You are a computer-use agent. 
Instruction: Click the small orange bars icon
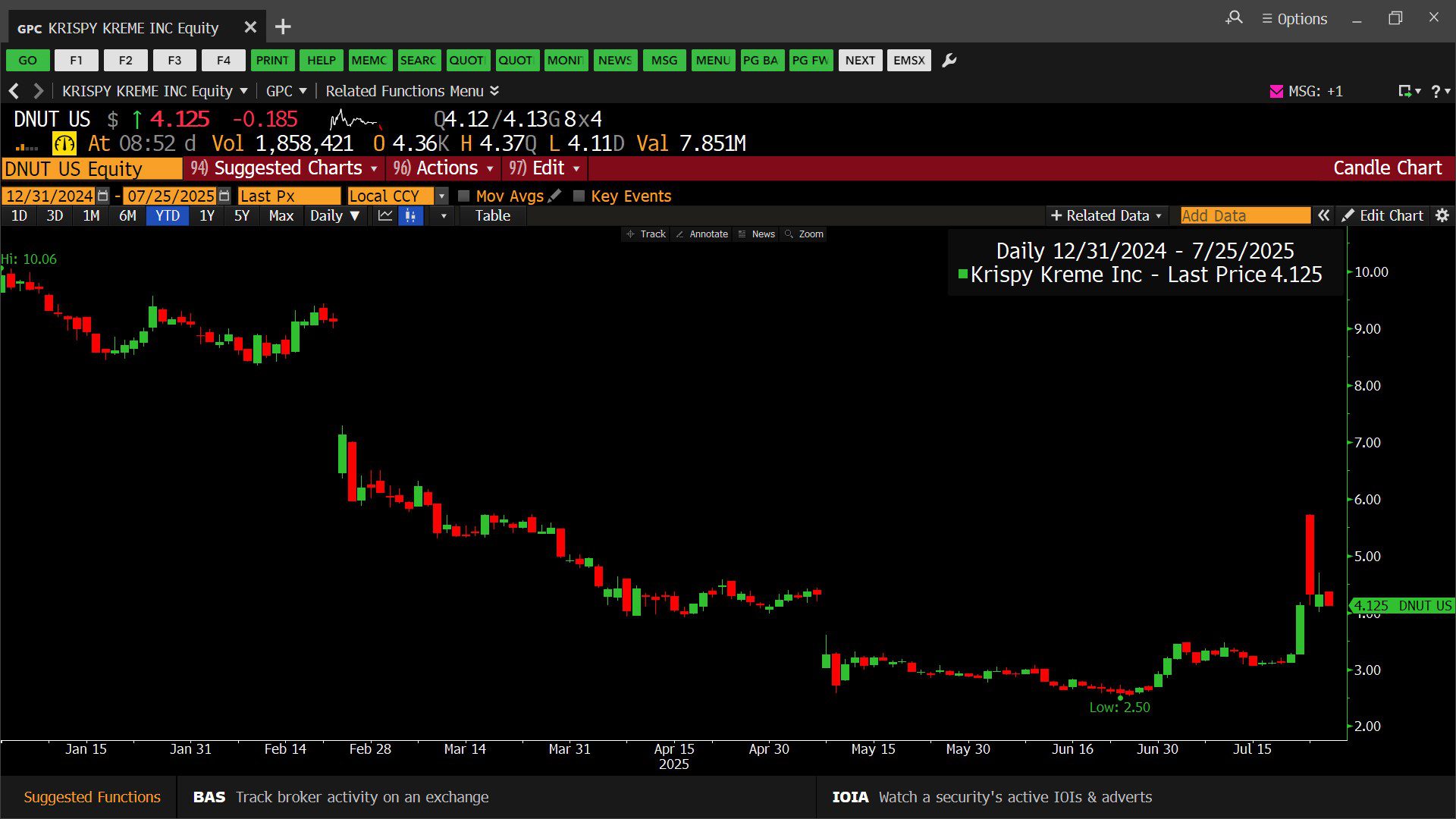point(27,147)
